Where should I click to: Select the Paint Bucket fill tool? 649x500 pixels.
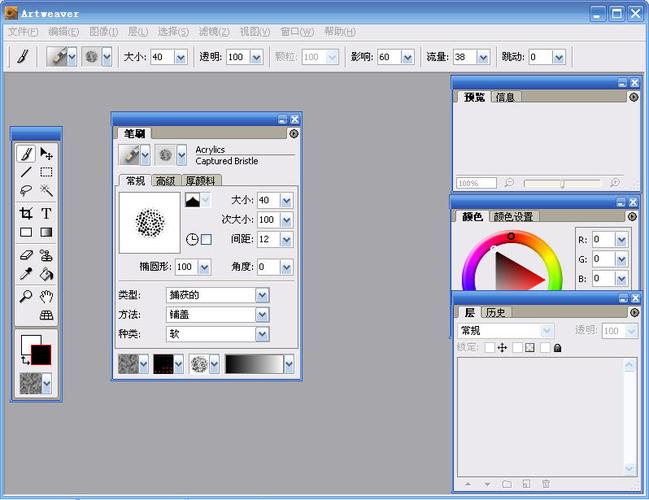click(46, 274)
